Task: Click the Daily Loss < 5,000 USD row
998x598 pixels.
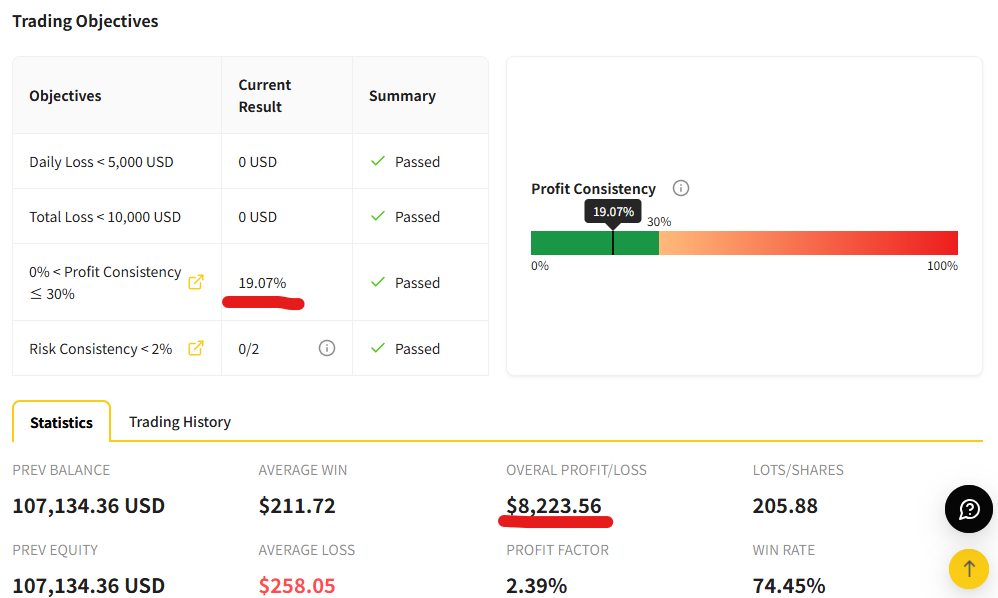Action: pos(251,162)
